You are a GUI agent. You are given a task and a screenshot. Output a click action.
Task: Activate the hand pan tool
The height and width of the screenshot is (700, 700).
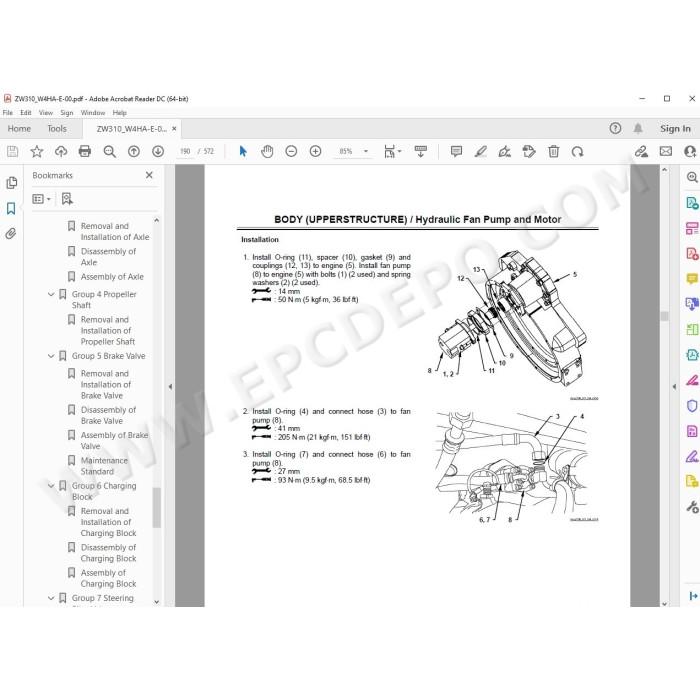pyautogui.click(x=267, y=152)
